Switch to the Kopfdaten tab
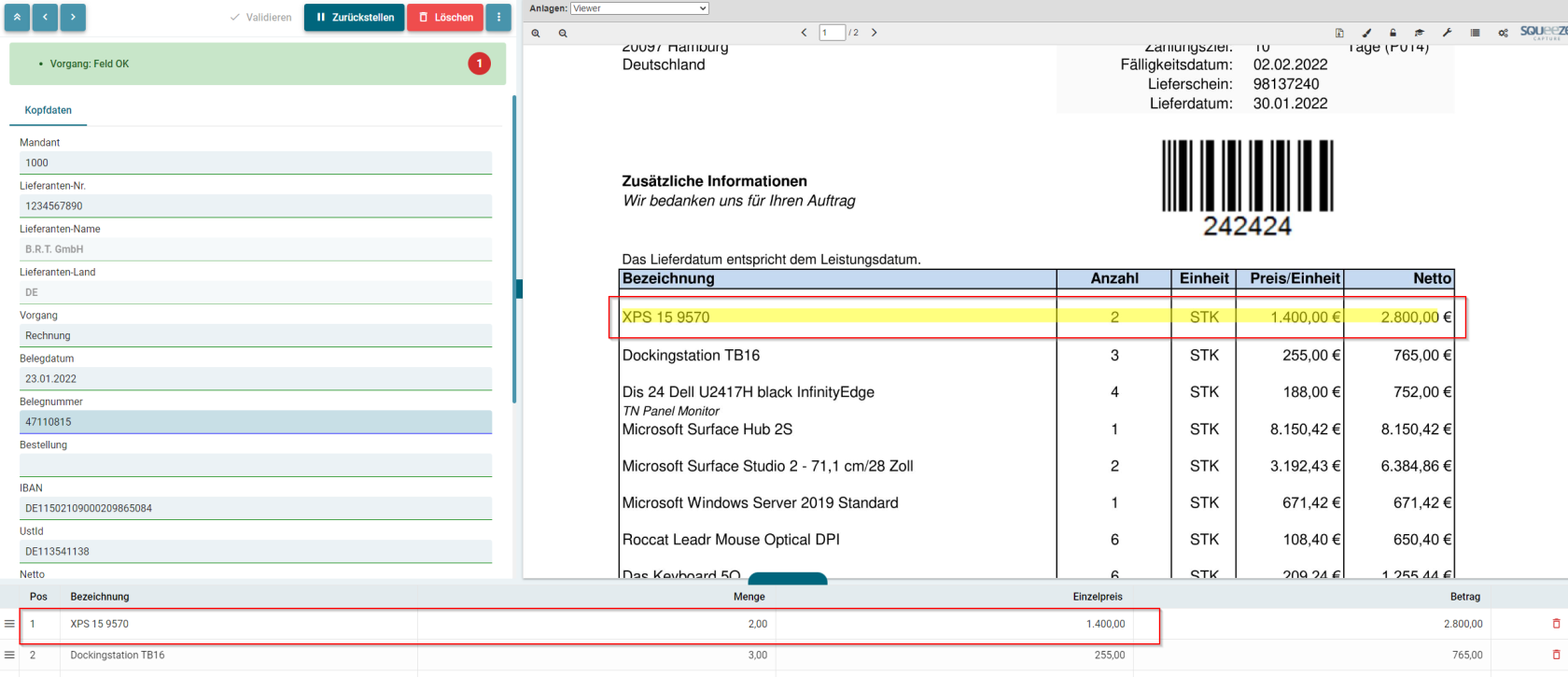This screenshot has height=677, width=1568. click(x=49, y=110)
